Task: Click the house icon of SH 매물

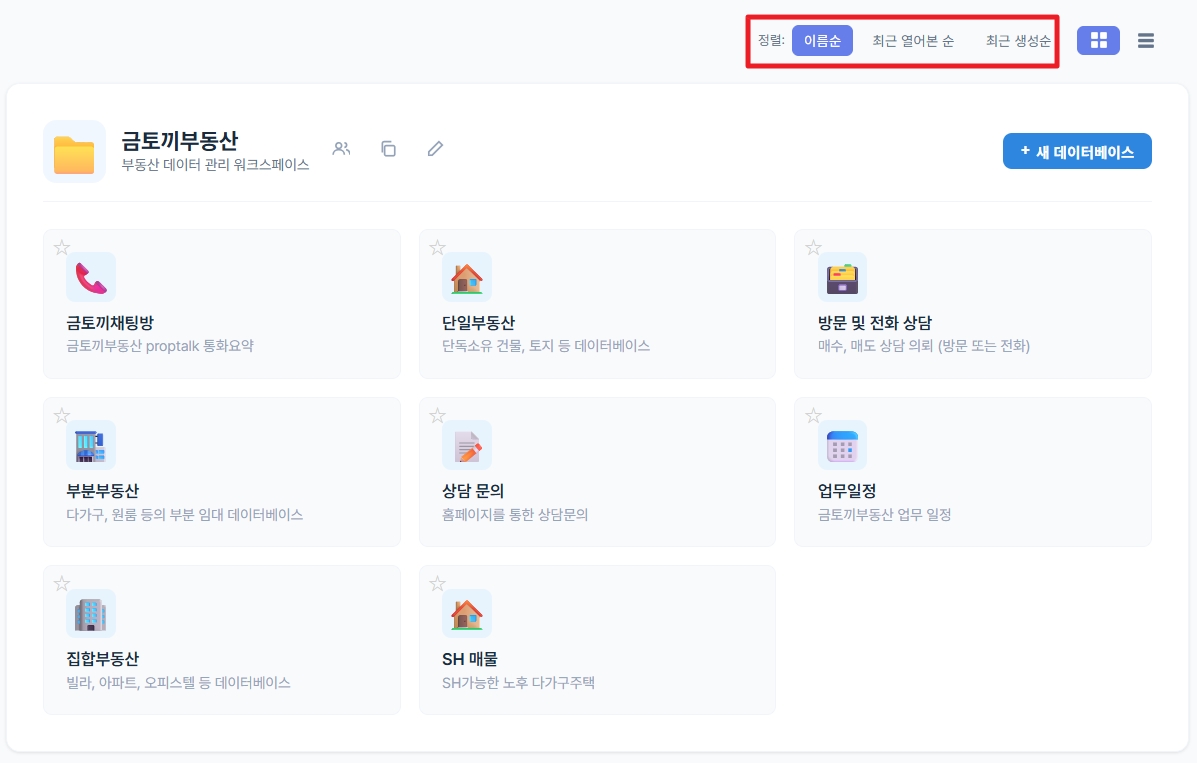Action: 466,613
